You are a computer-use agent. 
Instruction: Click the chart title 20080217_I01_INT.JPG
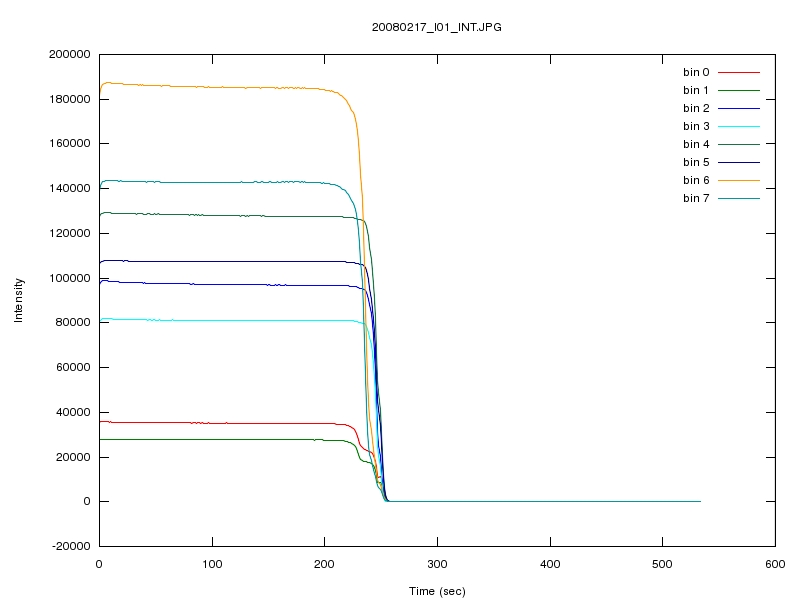(x=436, y=27)
